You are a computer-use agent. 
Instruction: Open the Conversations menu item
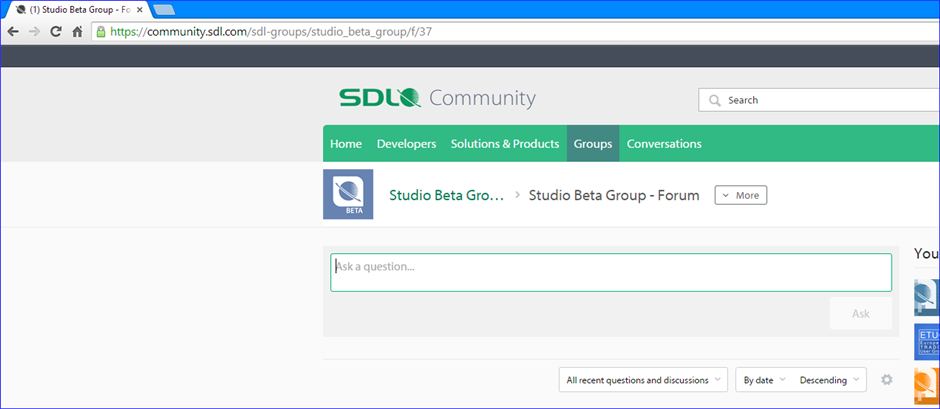coord(664,144)
